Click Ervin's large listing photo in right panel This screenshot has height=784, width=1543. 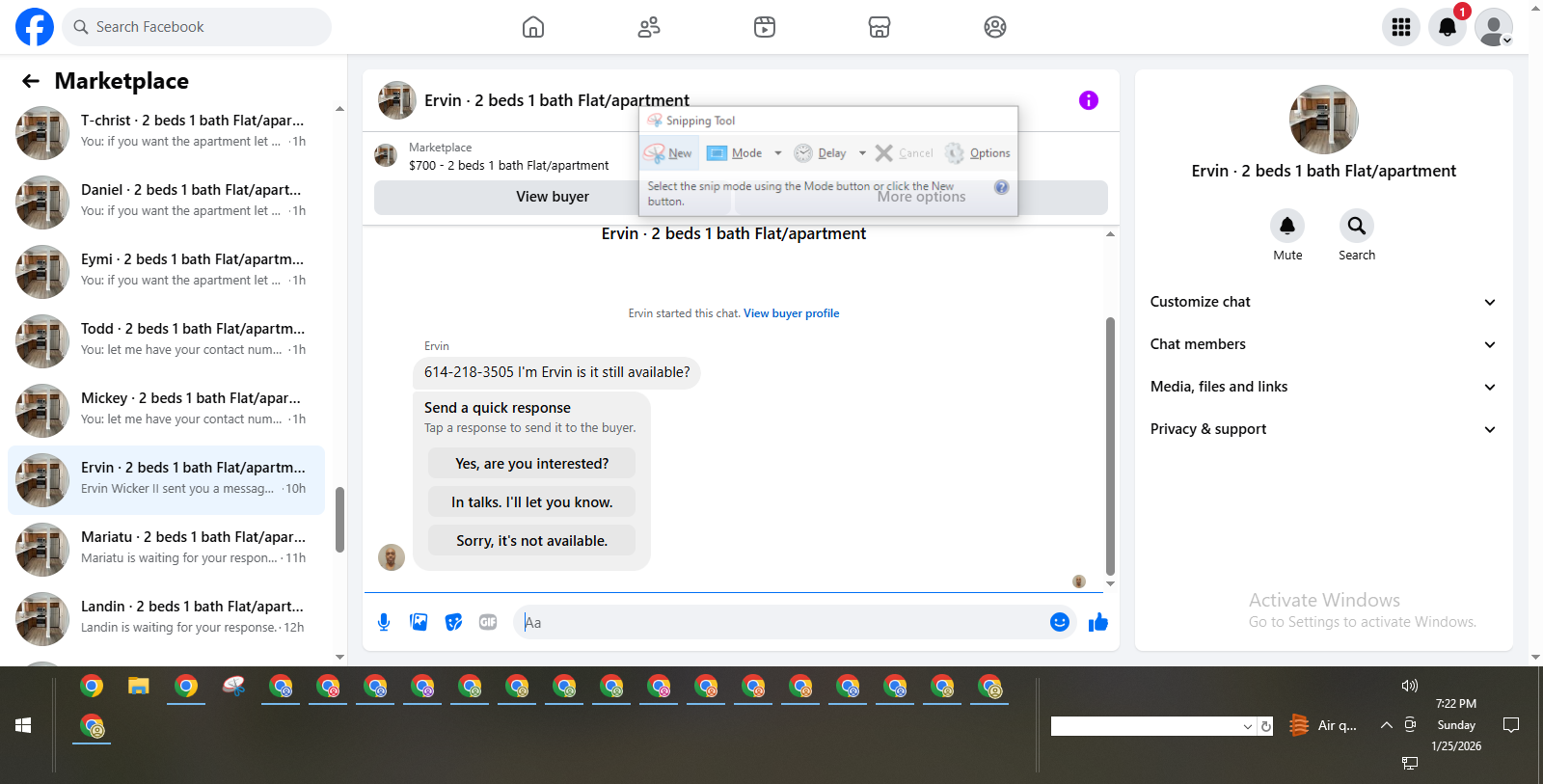point(1323,120)
